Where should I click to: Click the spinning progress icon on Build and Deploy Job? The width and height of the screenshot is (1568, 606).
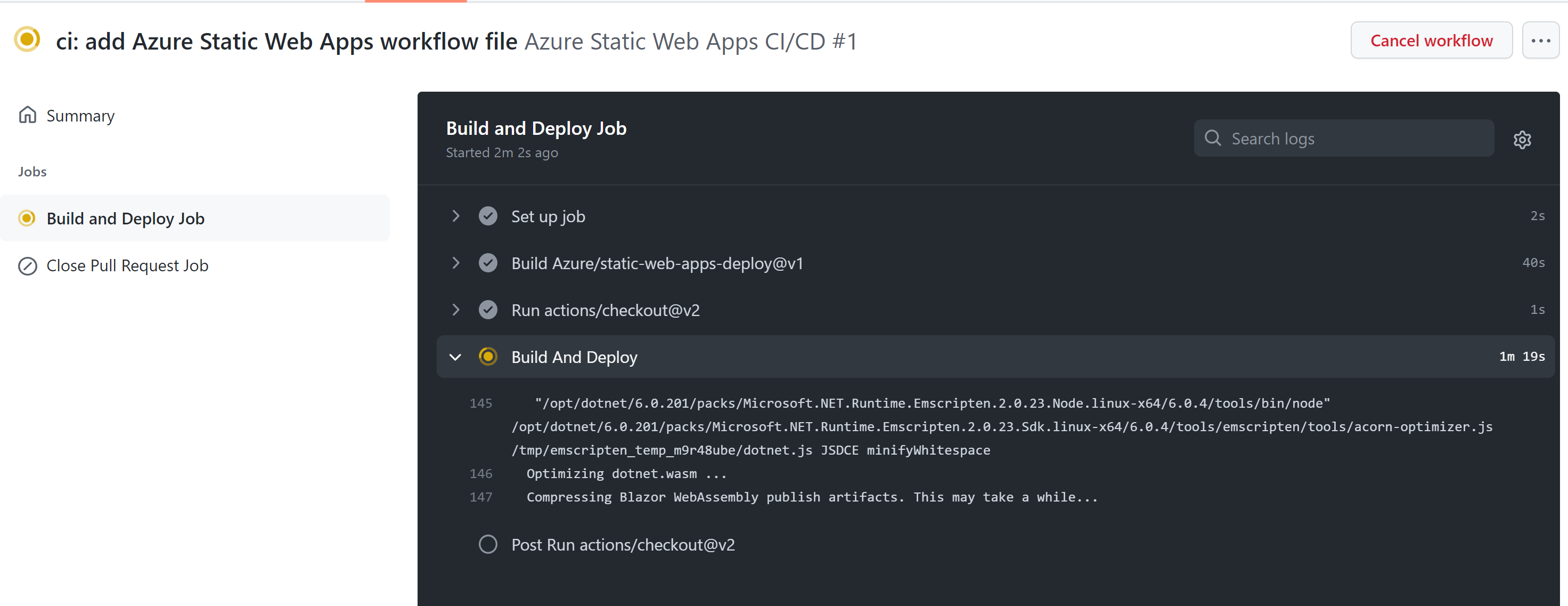[27, 218]
